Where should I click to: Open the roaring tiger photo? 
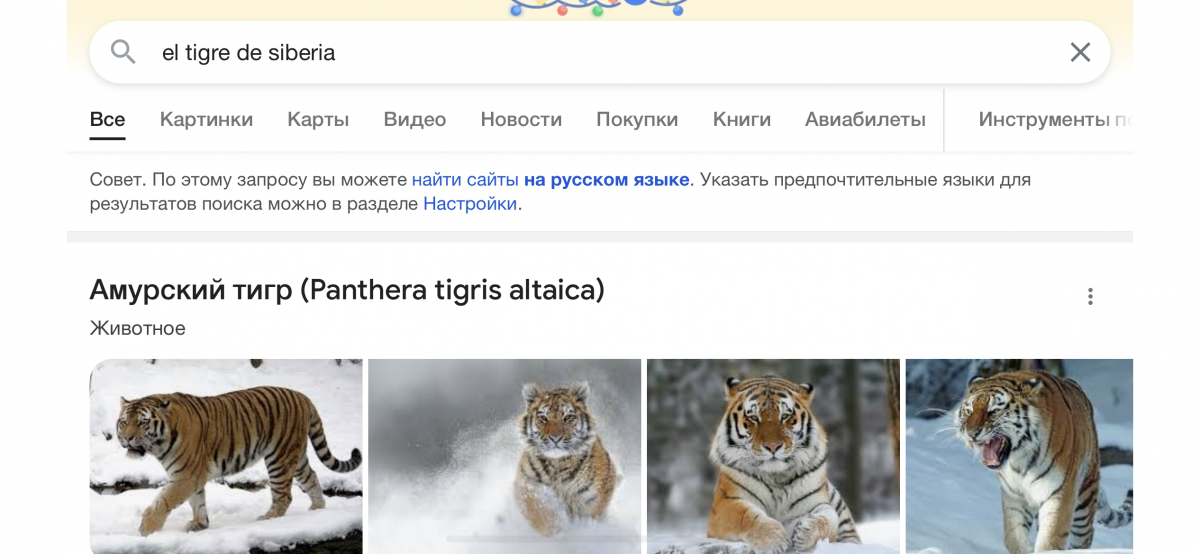pyautogui.click(x=1018, y=455)
